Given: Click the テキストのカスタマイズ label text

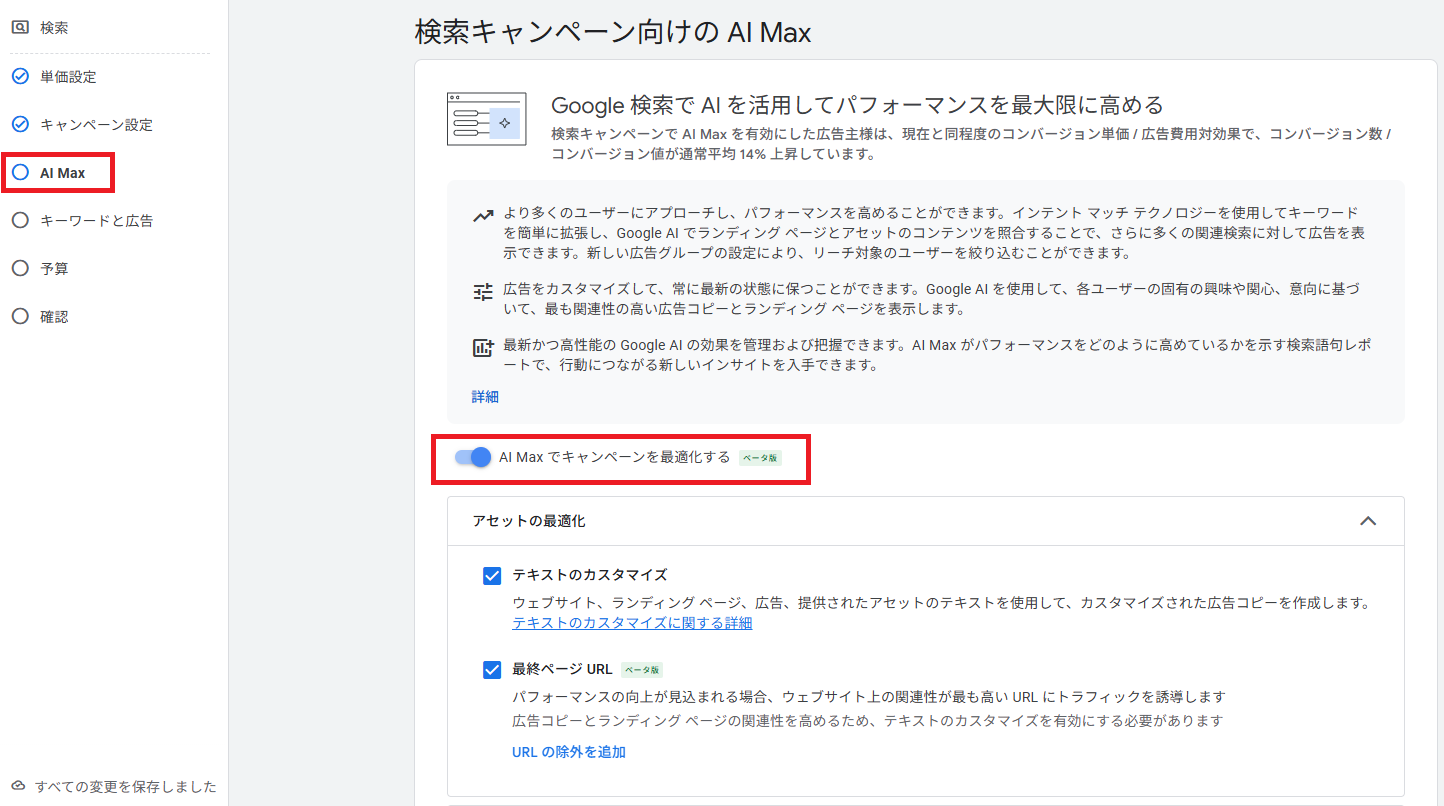Looking at the screenshot, I should (589, 575).
